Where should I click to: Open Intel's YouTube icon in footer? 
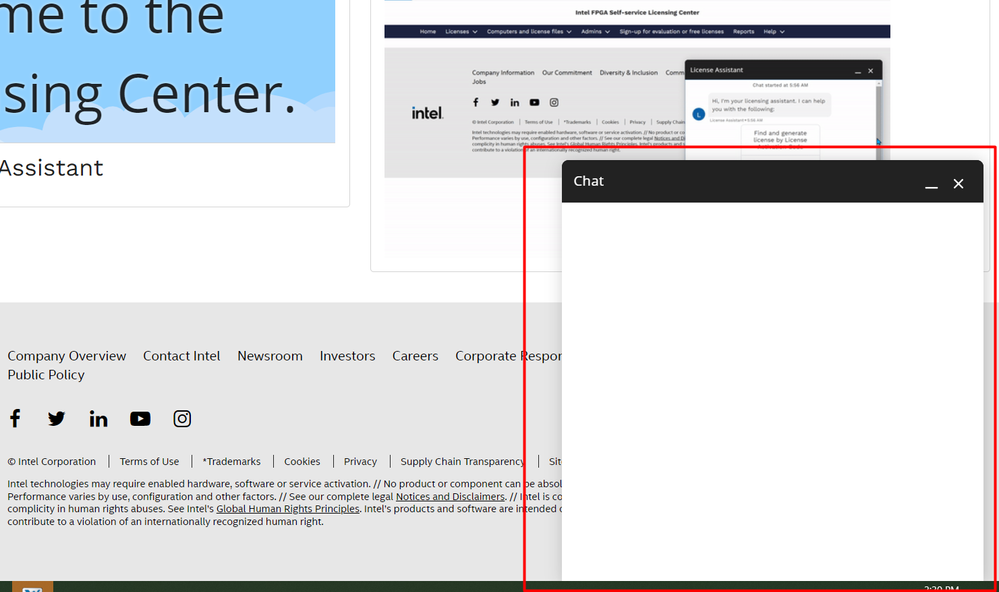point(140,419)
